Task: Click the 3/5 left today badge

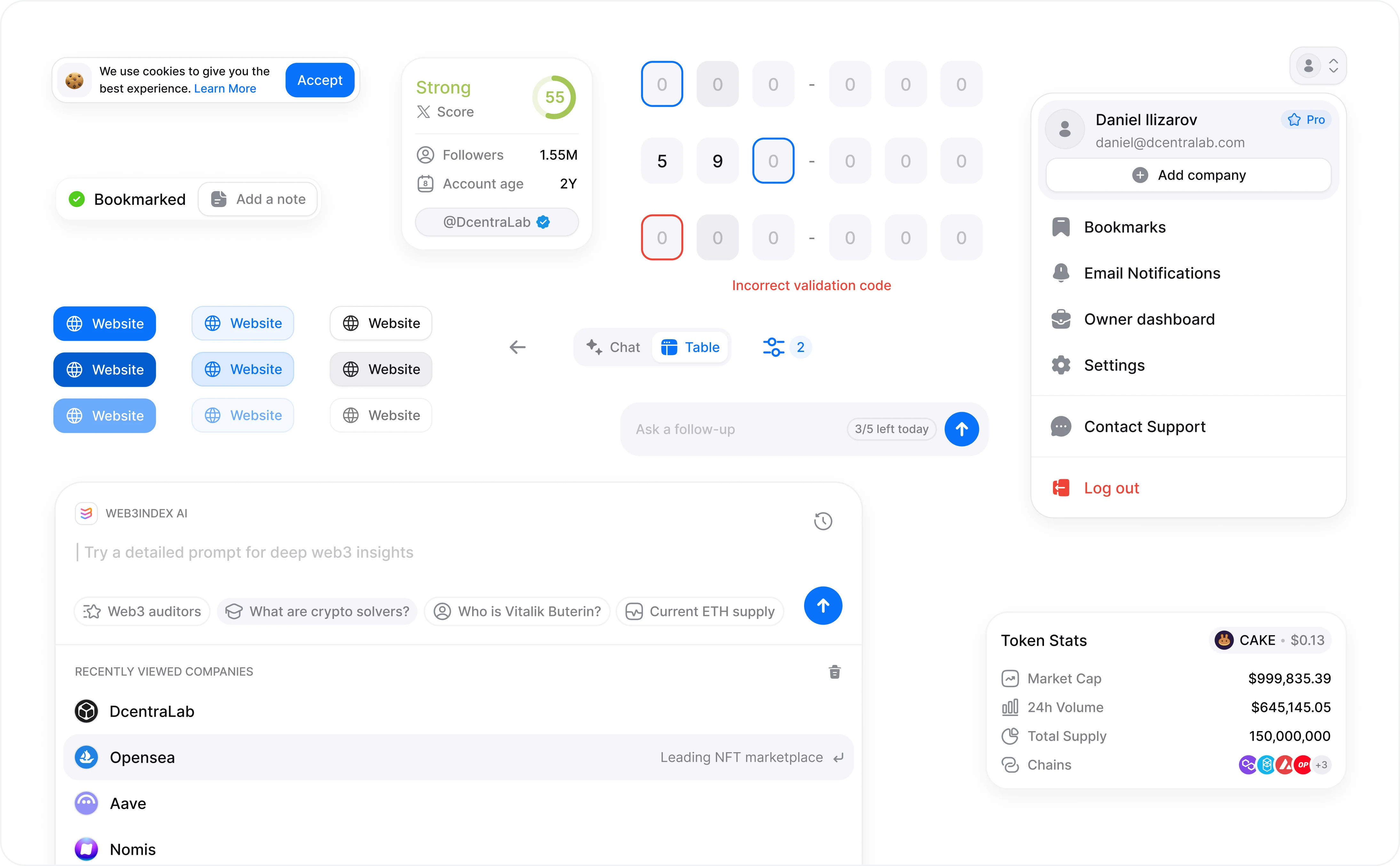Action: (892, 429)
